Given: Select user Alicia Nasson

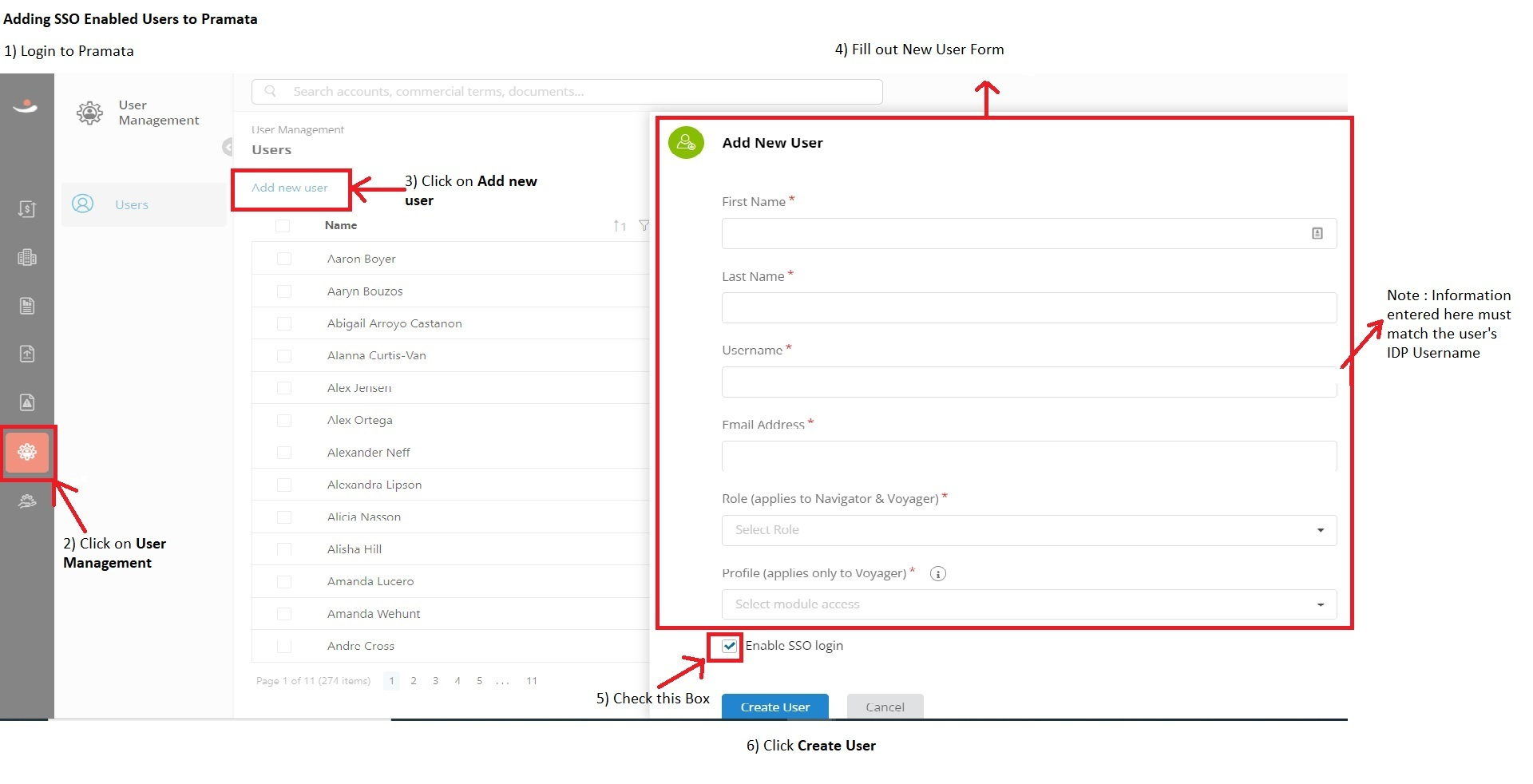Looking at the screenshot, I should coord(364,517).
